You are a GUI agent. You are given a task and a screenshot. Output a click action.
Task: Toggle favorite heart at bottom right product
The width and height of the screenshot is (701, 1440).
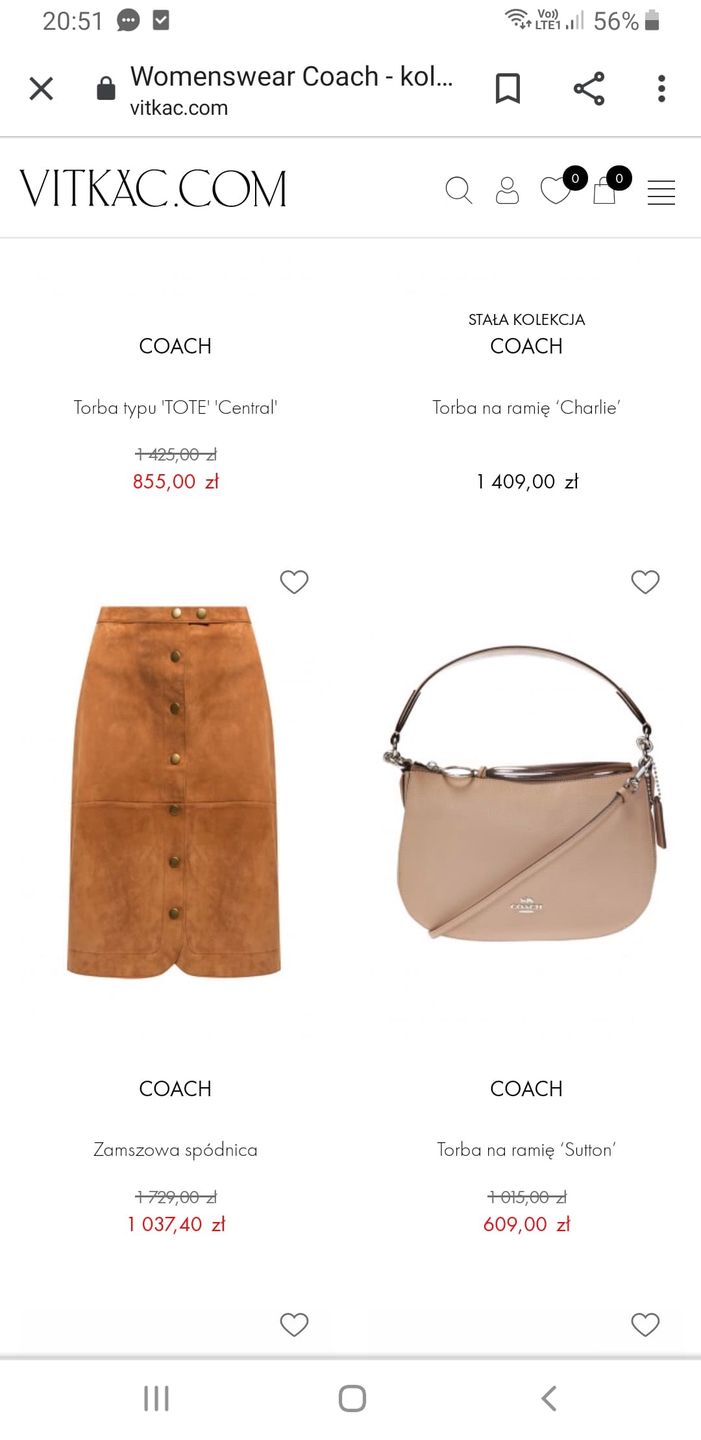click(646, 1325)
